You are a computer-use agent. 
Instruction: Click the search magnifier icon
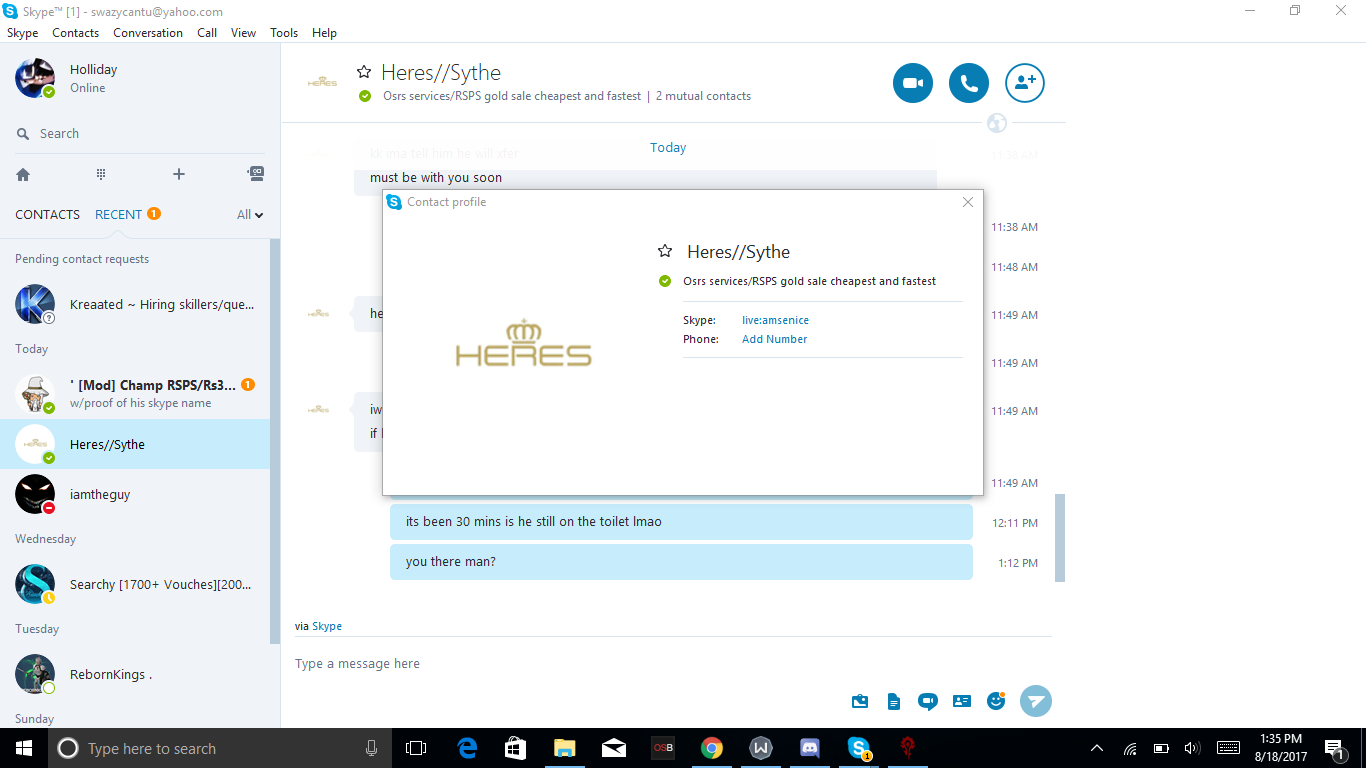[23, 134]
